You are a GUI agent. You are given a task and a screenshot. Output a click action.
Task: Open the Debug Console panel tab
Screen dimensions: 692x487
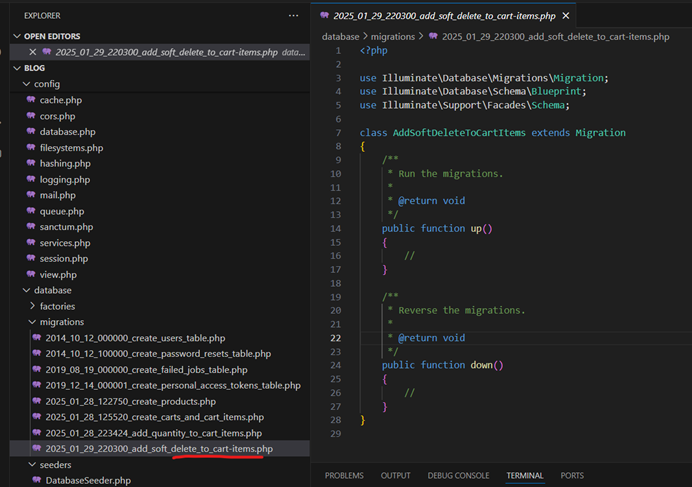(458, 476)
